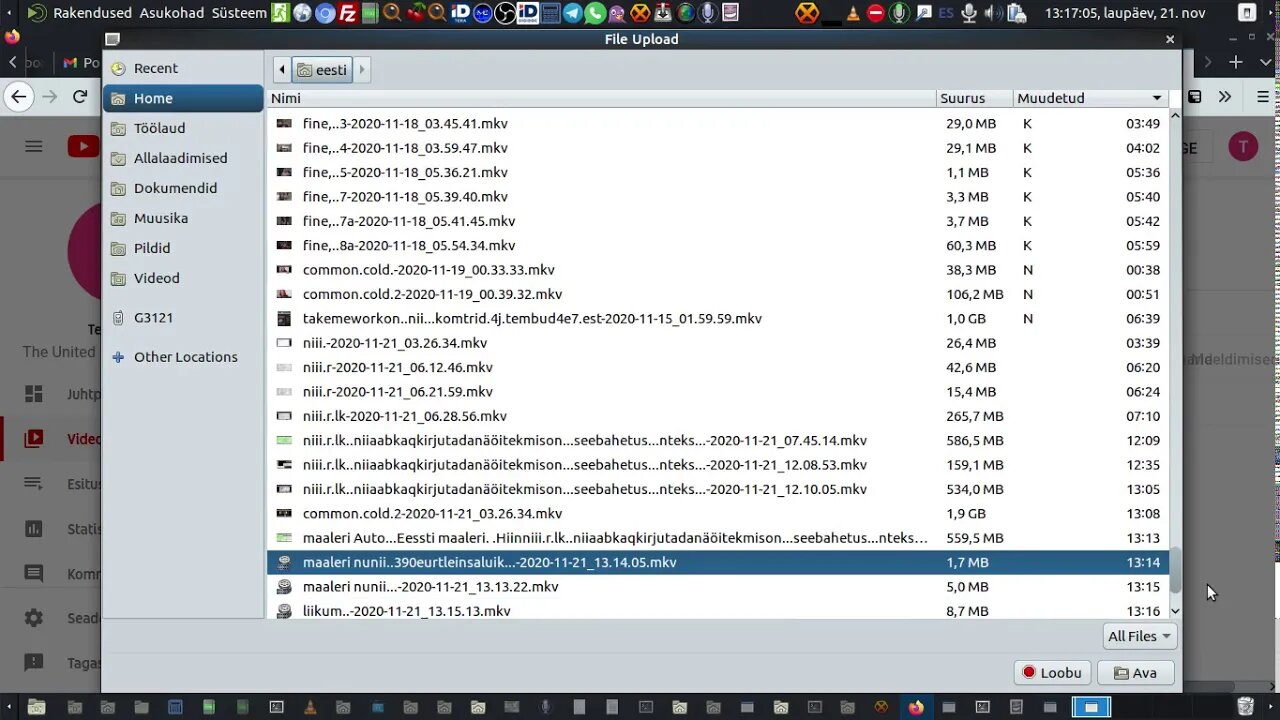The height and width of the screenshot is (720, 1280).
Task: Launch FileZilla from the top panel
Action: 348,13
